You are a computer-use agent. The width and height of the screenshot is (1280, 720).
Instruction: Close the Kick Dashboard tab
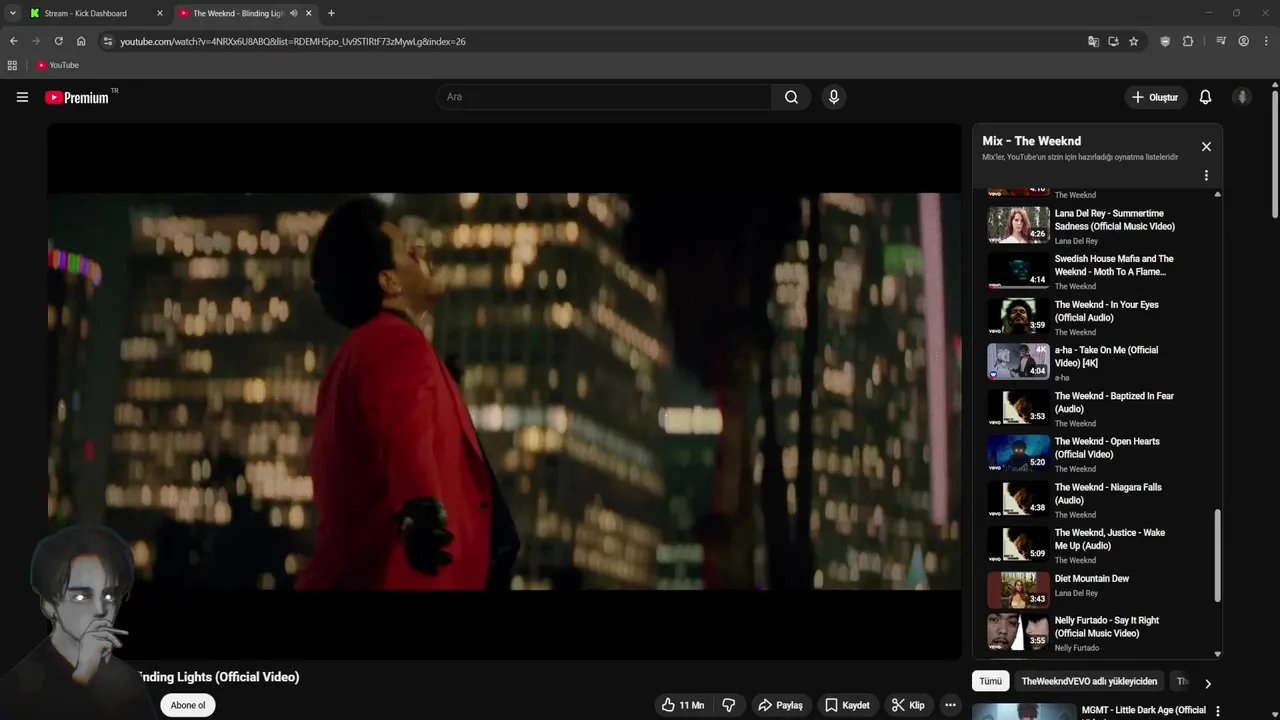[159, 13]
